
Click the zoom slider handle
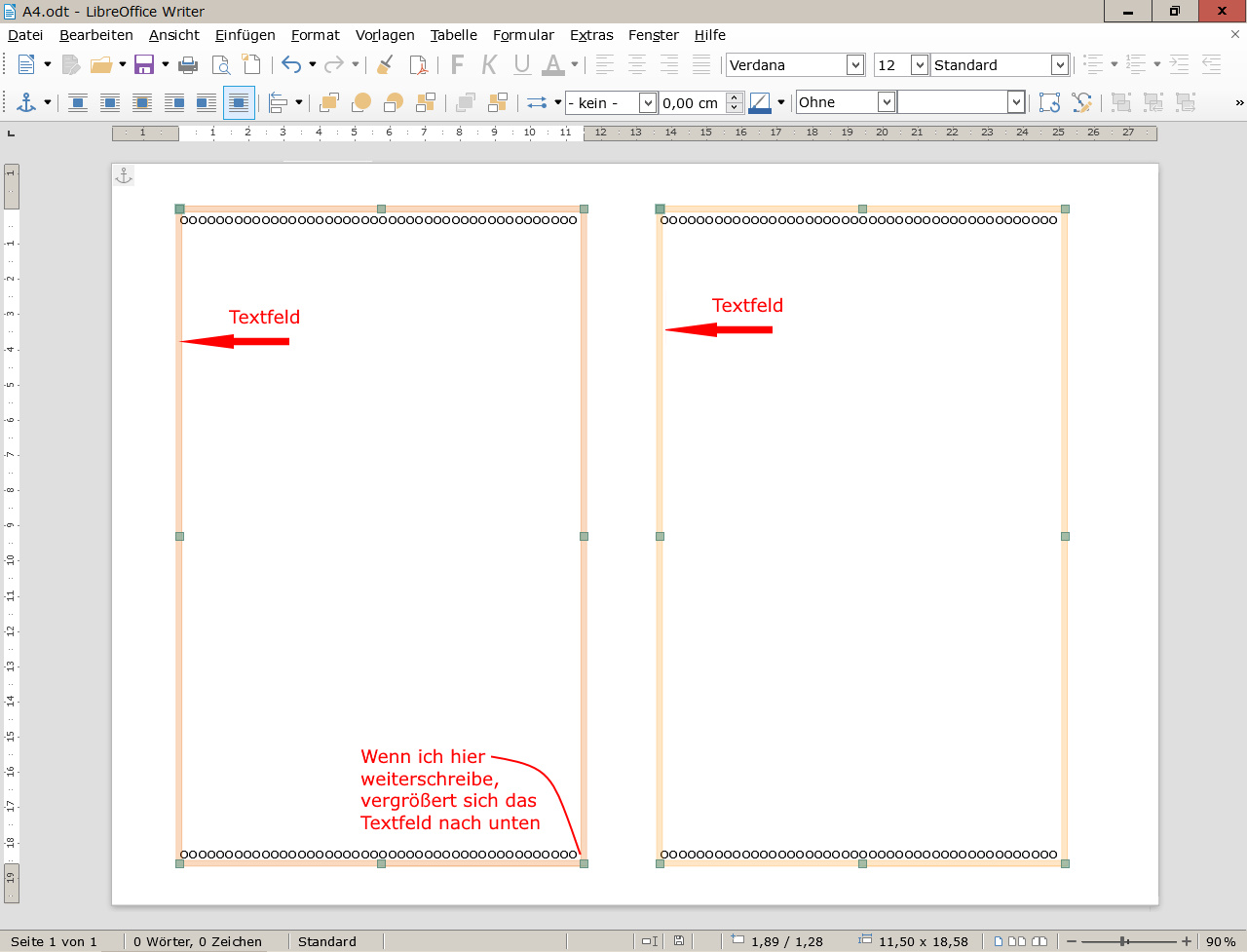[x=1124, y=941]
